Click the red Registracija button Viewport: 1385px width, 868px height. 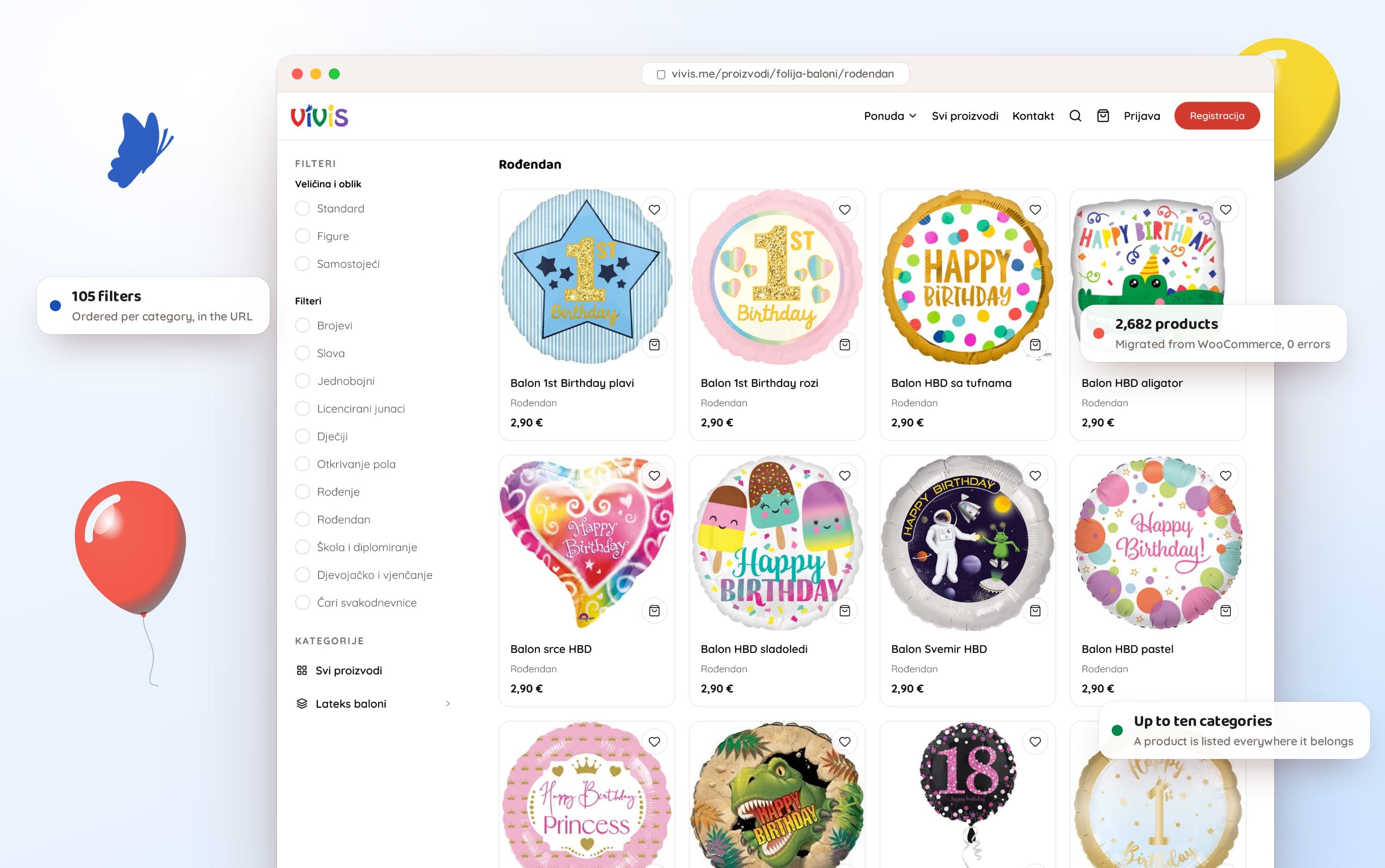1217,116
